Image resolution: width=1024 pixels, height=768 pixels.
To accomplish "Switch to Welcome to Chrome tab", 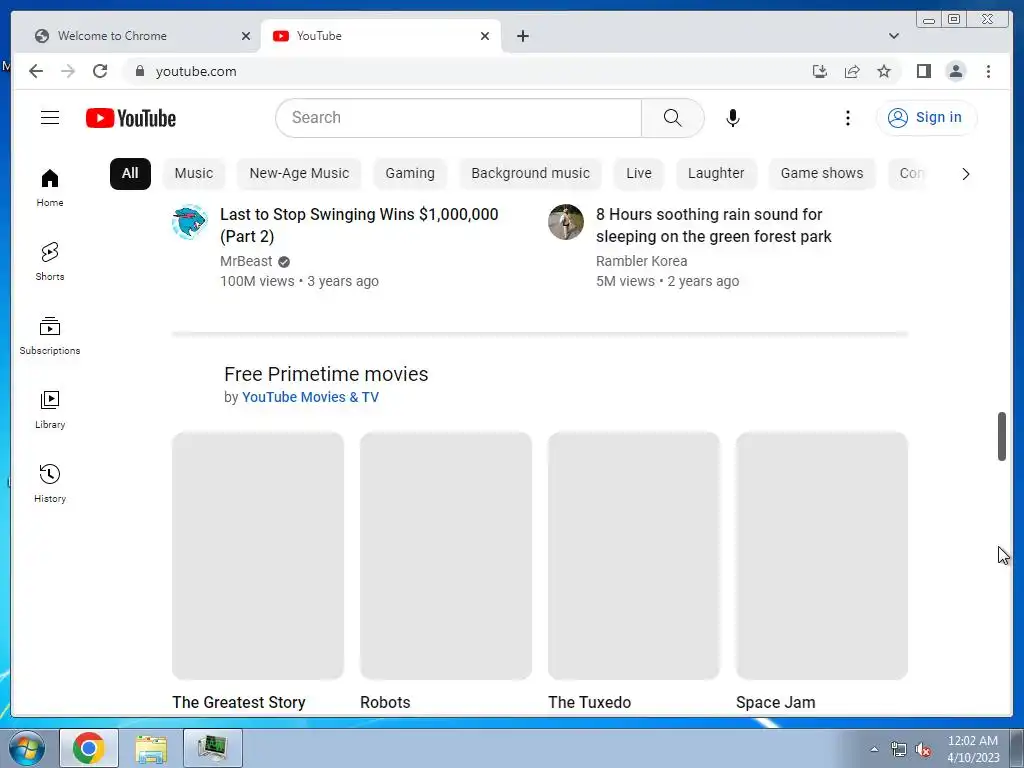I will (x=136, y=36).
